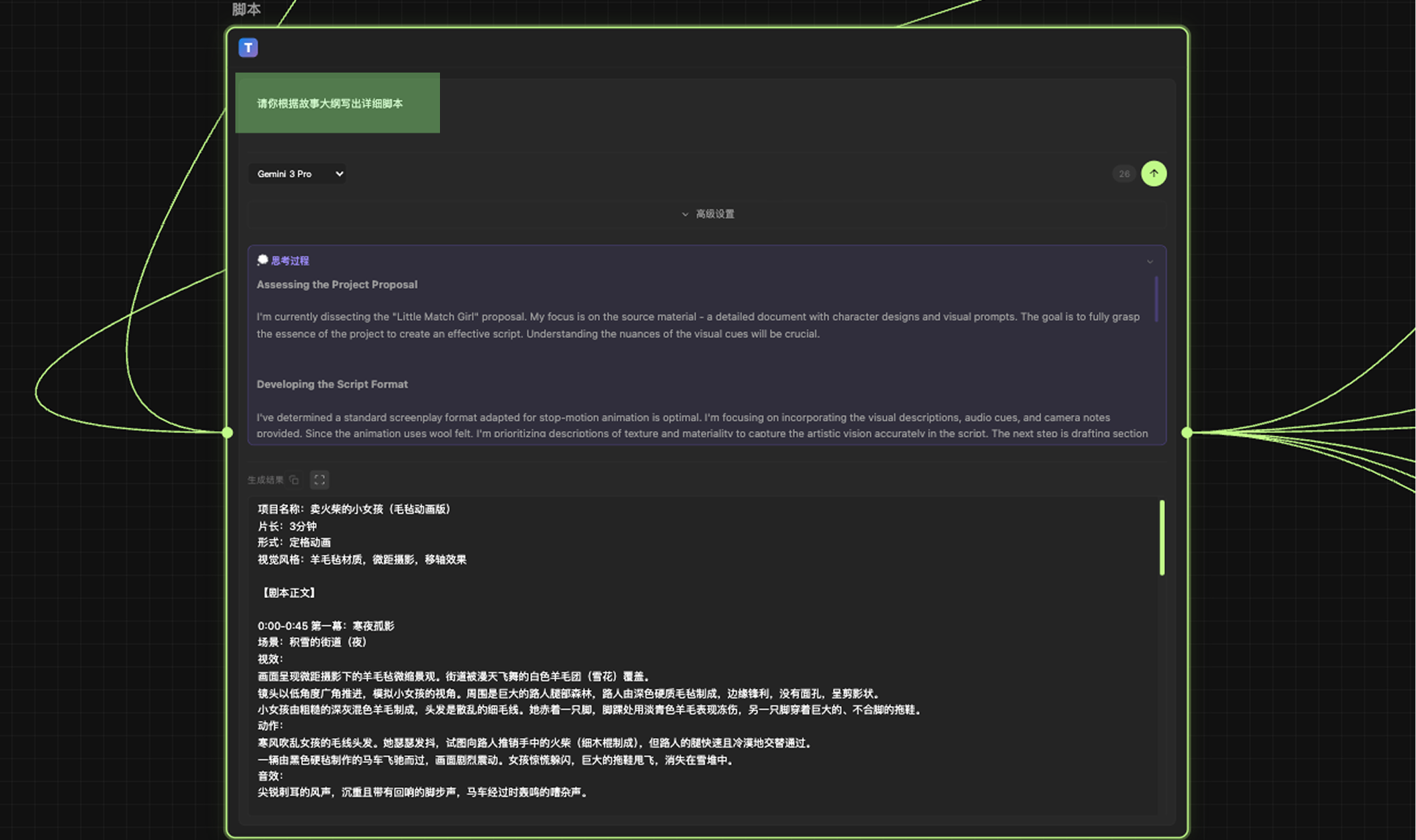Click the thinking panel purple scrollbar
This screenshot has height=840, width=1416.
point(1156,299)
